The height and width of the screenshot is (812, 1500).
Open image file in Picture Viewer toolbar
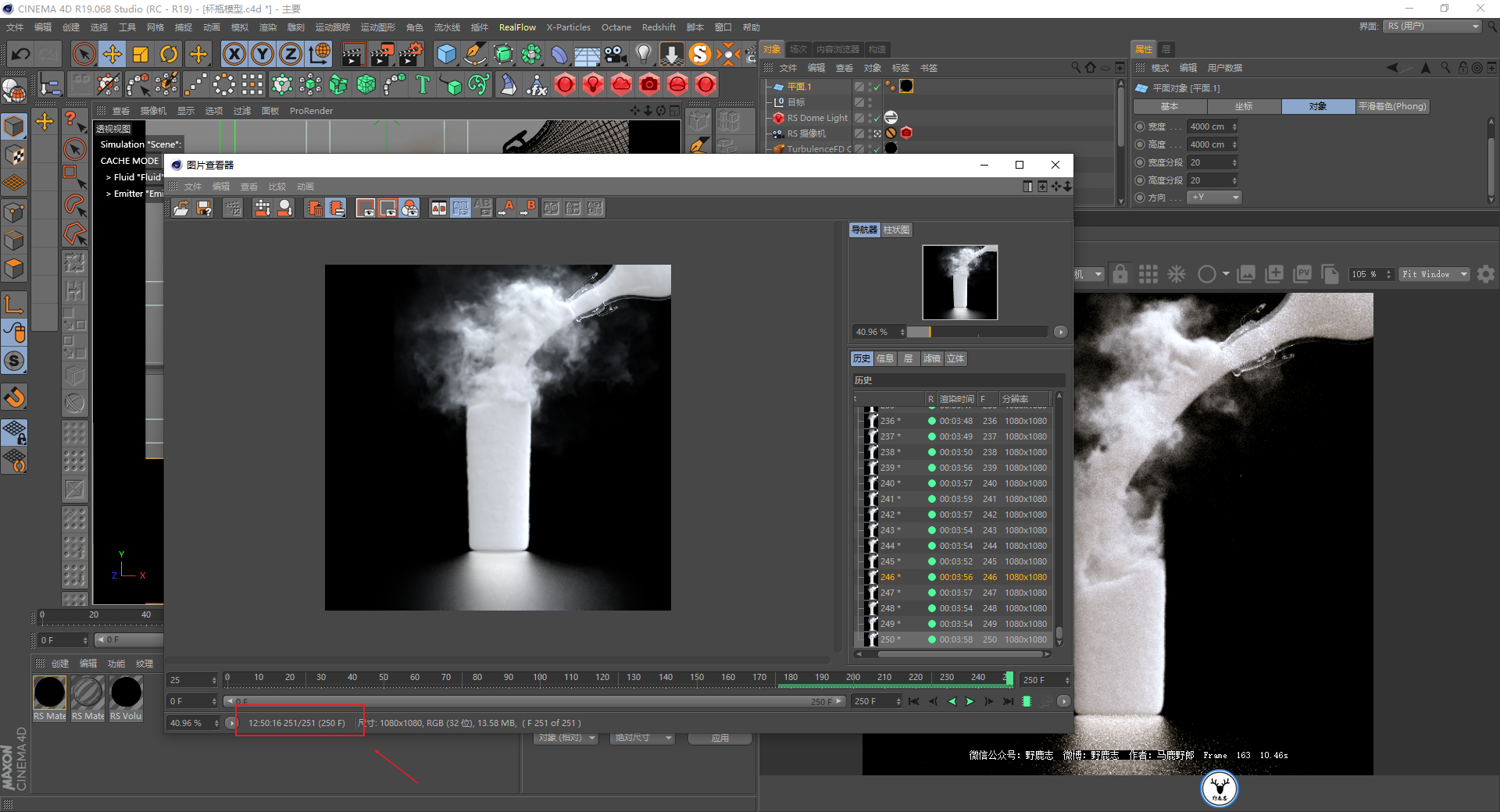tap(181, 208)
